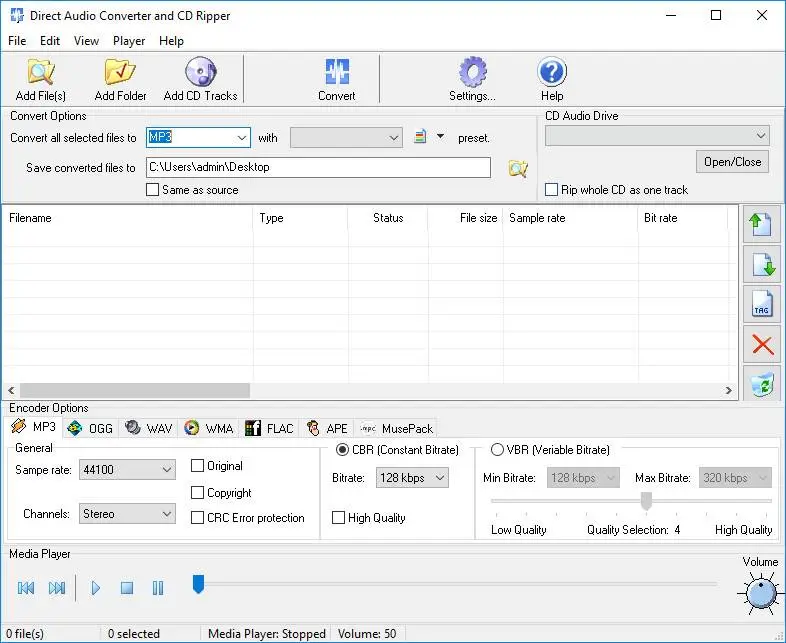786x643 pixels.
Task: Move file down in list icon
Action: click(x=761, y=265)
